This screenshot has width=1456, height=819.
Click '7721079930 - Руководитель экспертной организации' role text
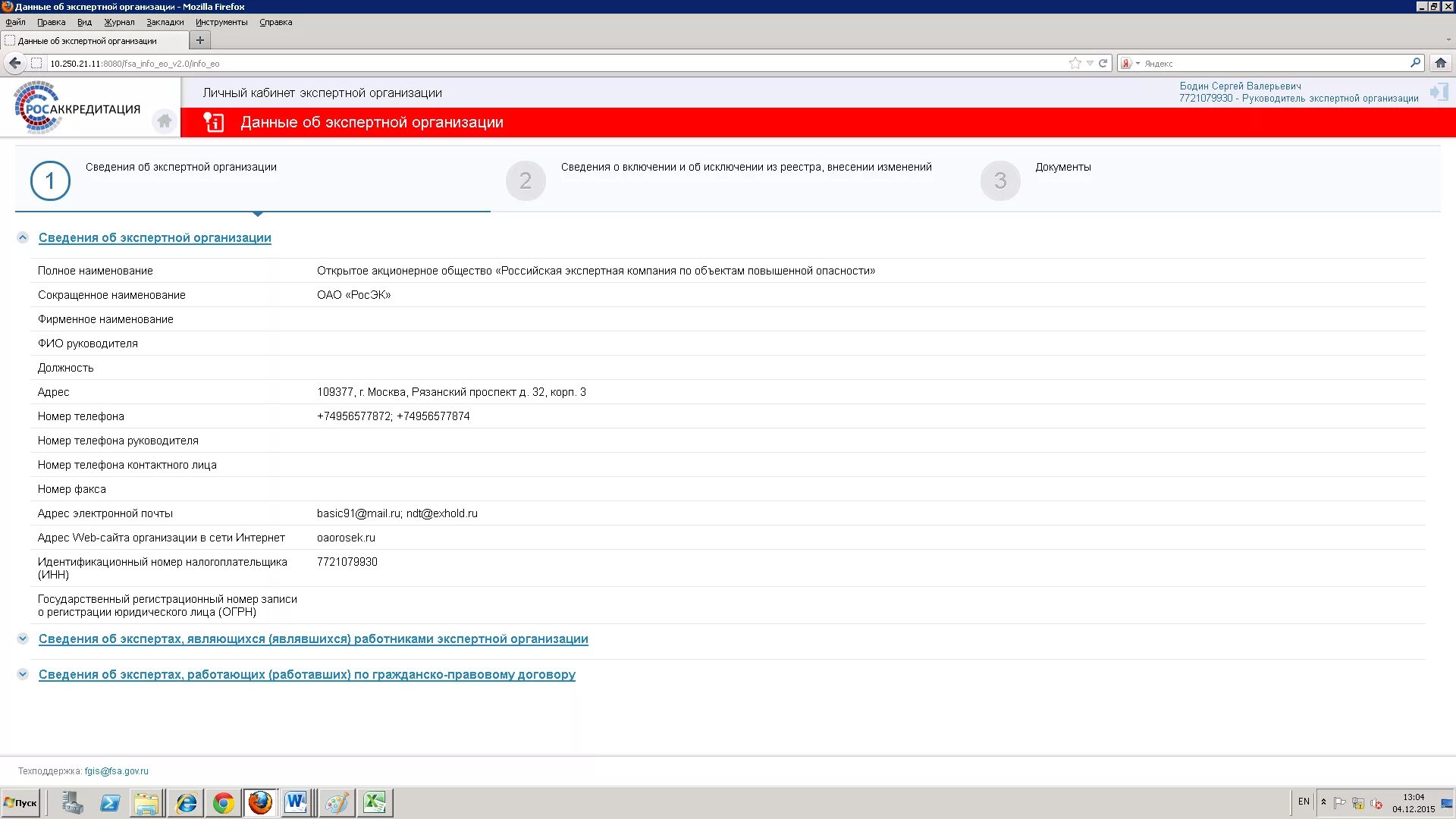coord(1298,98)
